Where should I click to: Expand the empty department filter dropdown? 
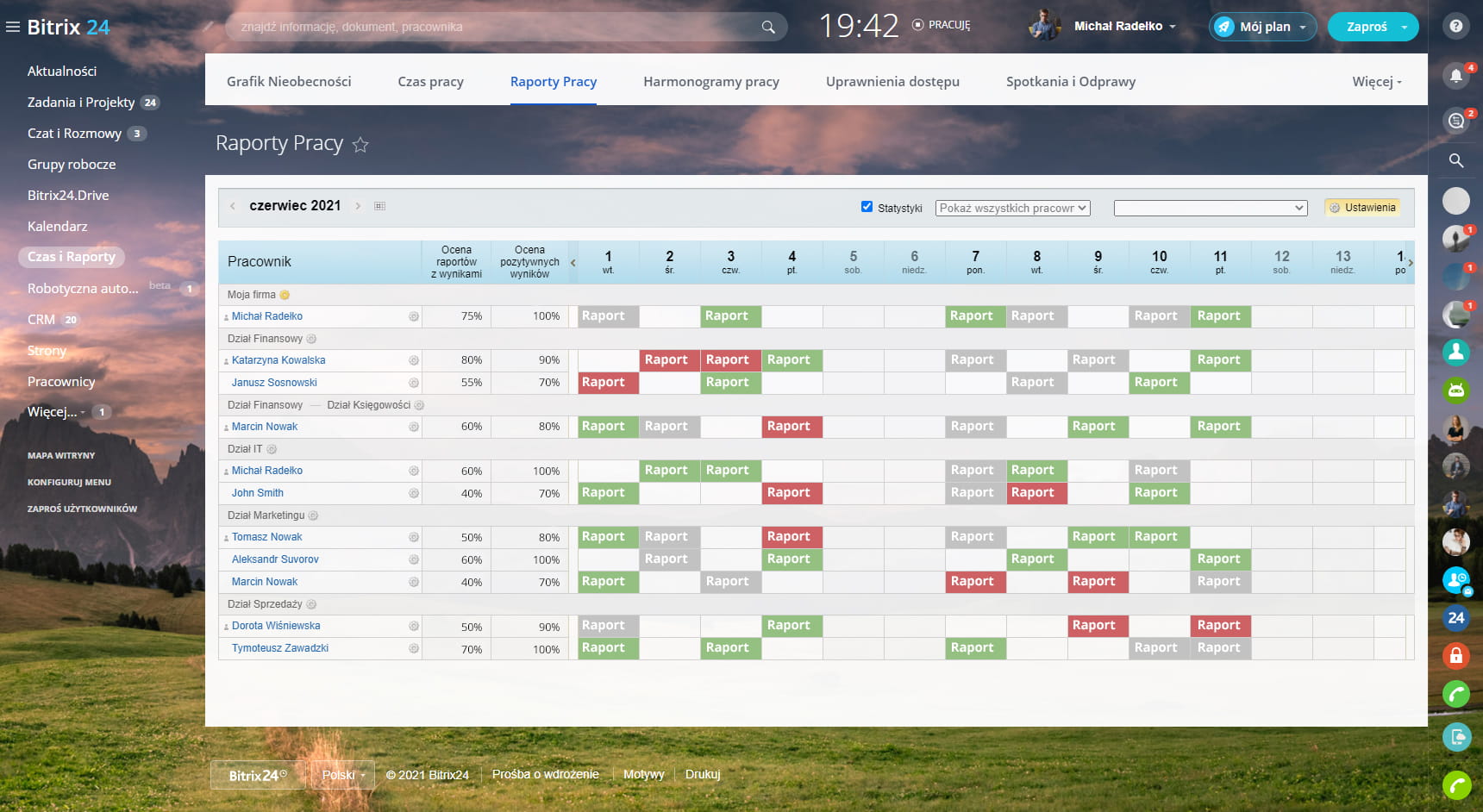(1210, 208)
